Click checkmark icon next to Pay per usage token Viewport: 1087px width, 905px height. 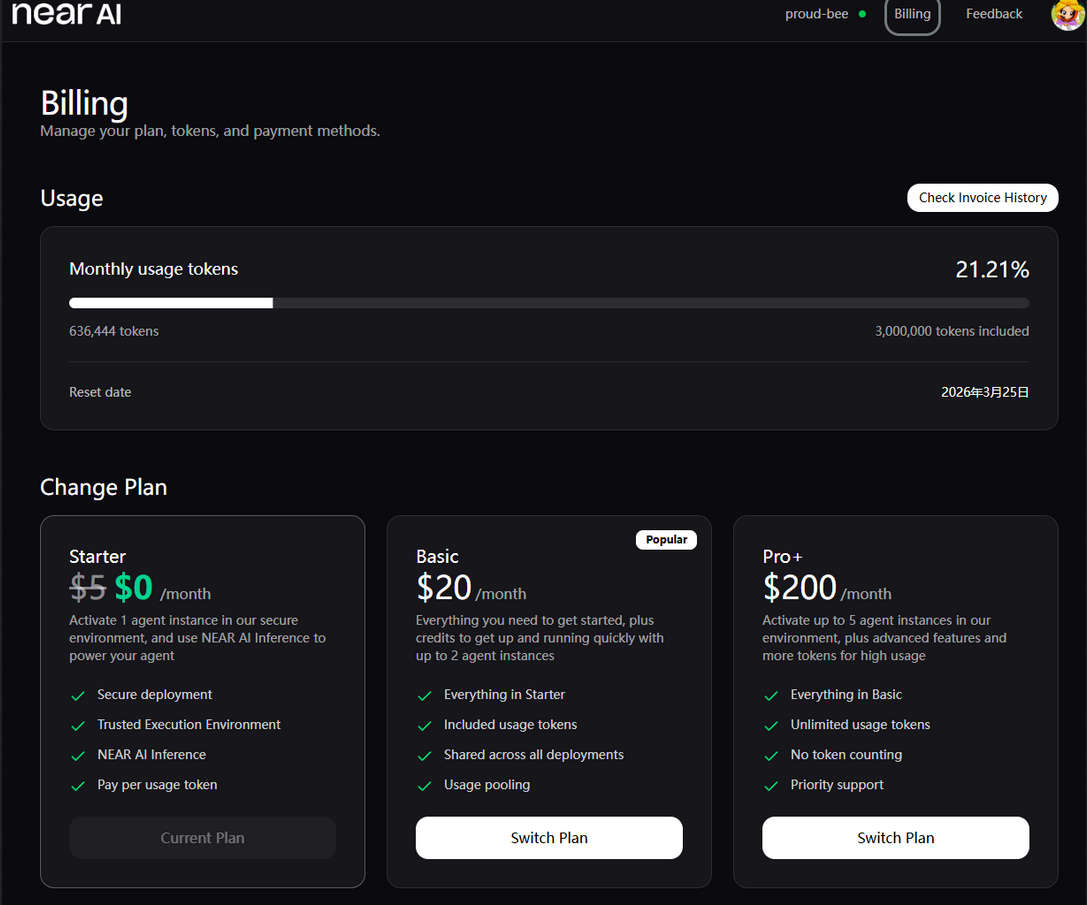(78, 786)
